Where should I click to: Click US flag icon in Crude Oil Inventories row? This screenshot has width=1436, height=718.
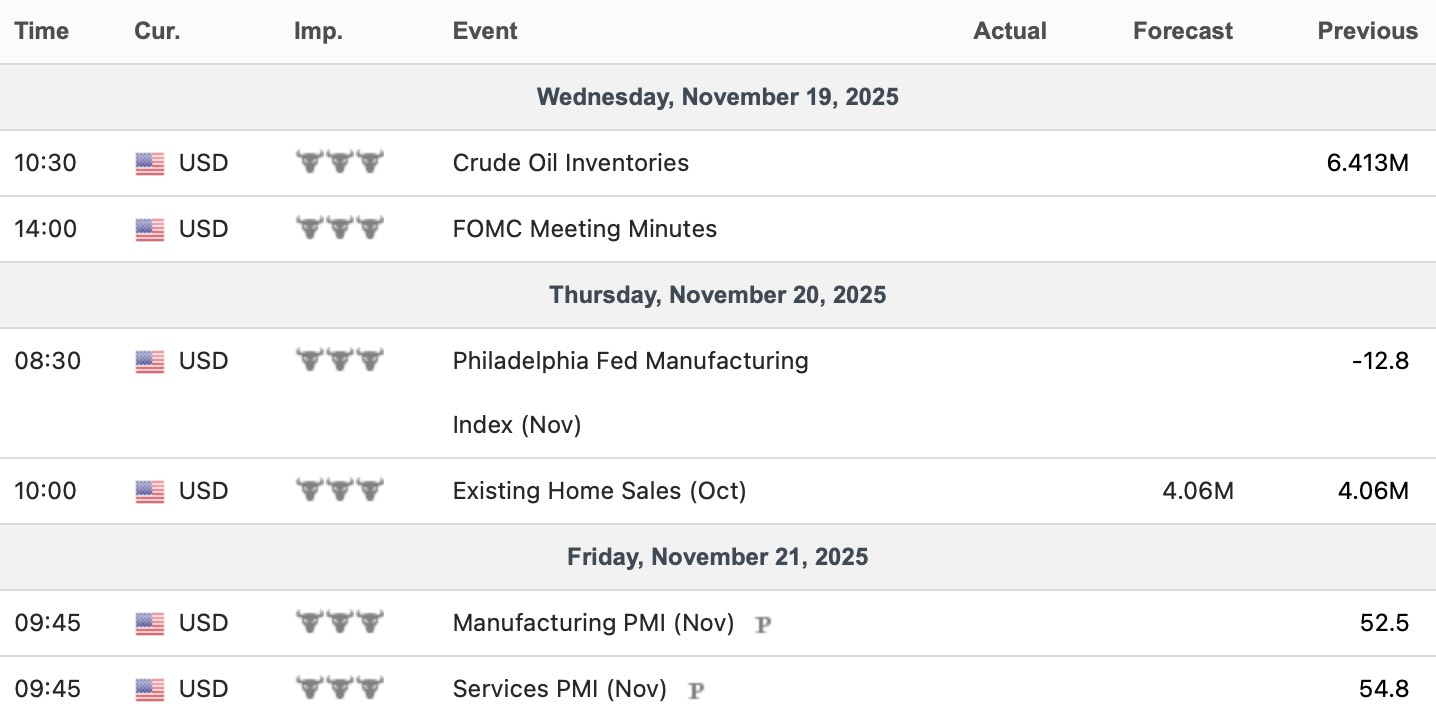(x=149, y=163)
